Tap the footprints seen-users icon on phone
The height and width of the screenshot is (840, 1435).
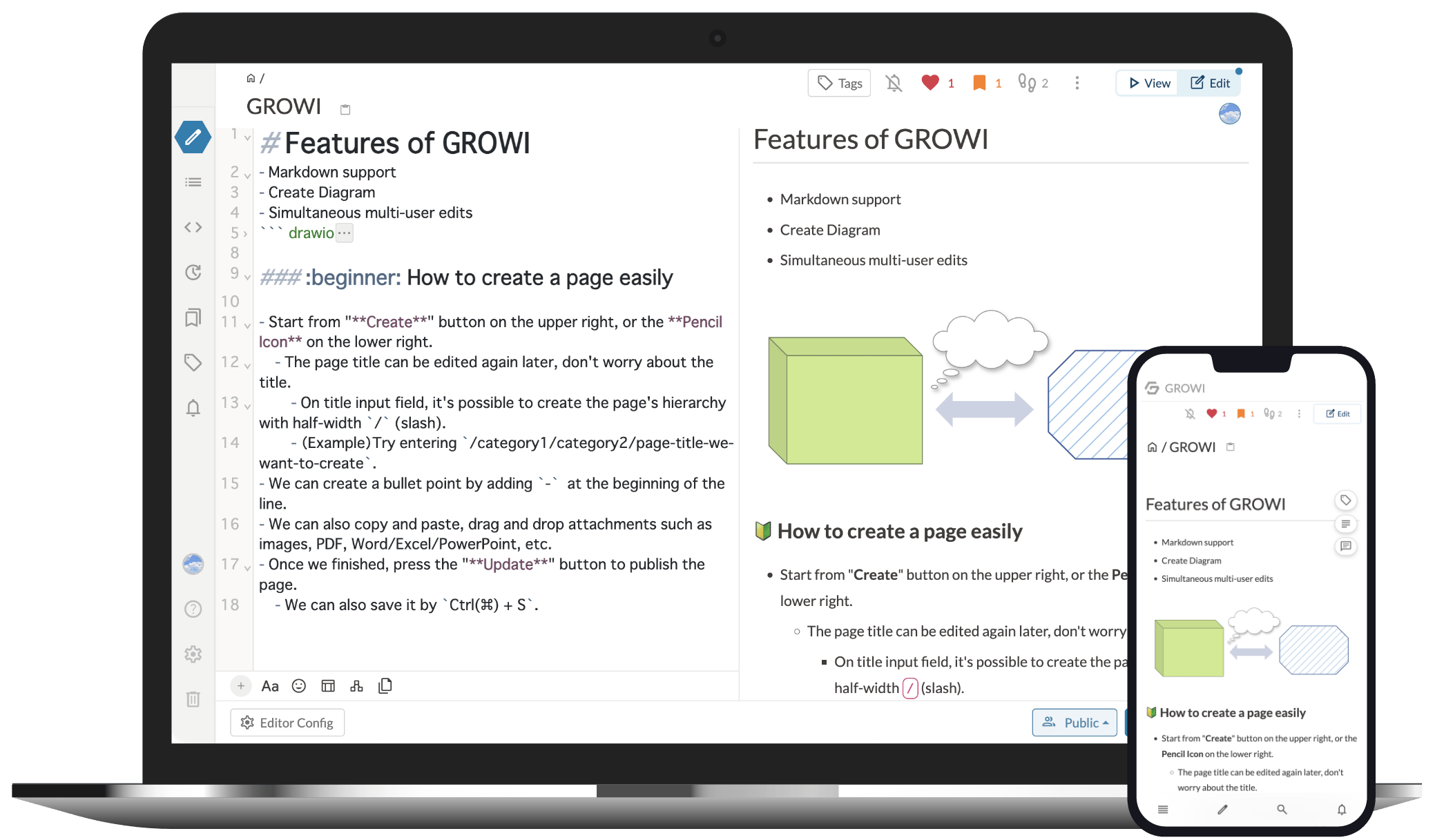coord(1269,414)
